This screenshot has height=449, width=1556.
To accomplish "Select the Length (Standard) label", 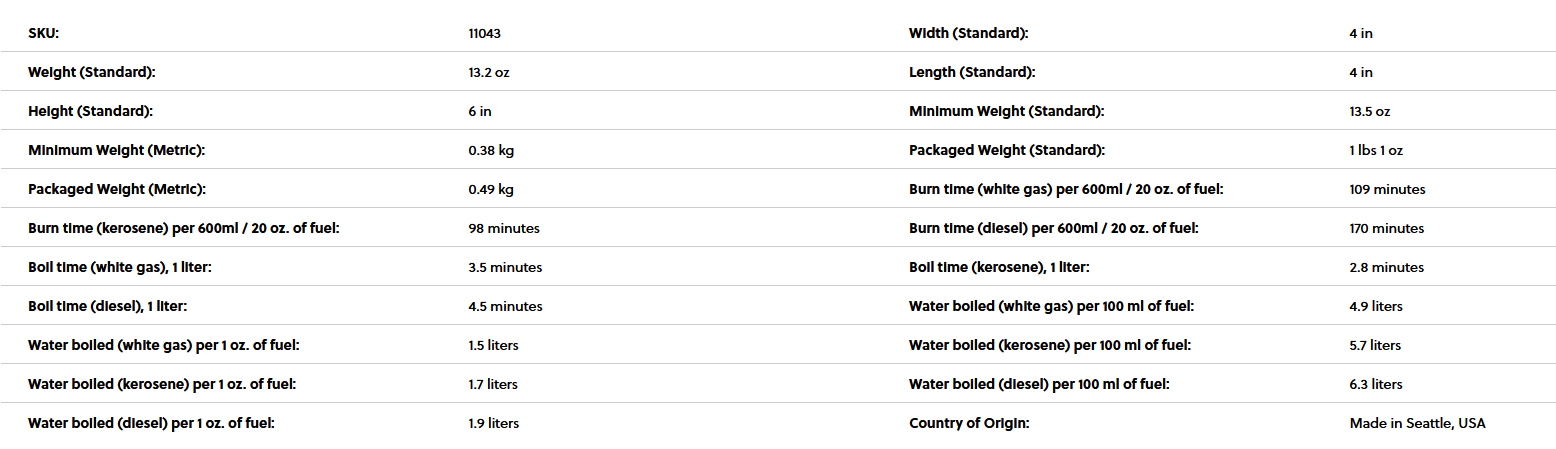I will [972, 72].
